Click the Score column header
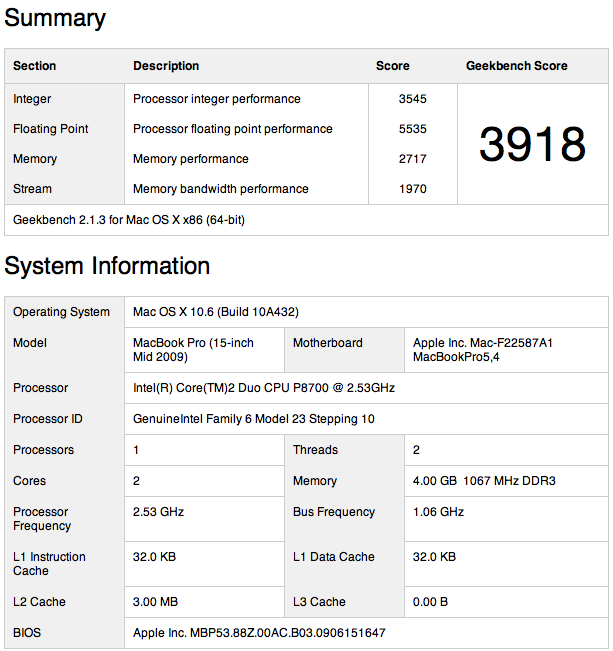The height and width of the screenshot is (651, 613). [392, 66]
